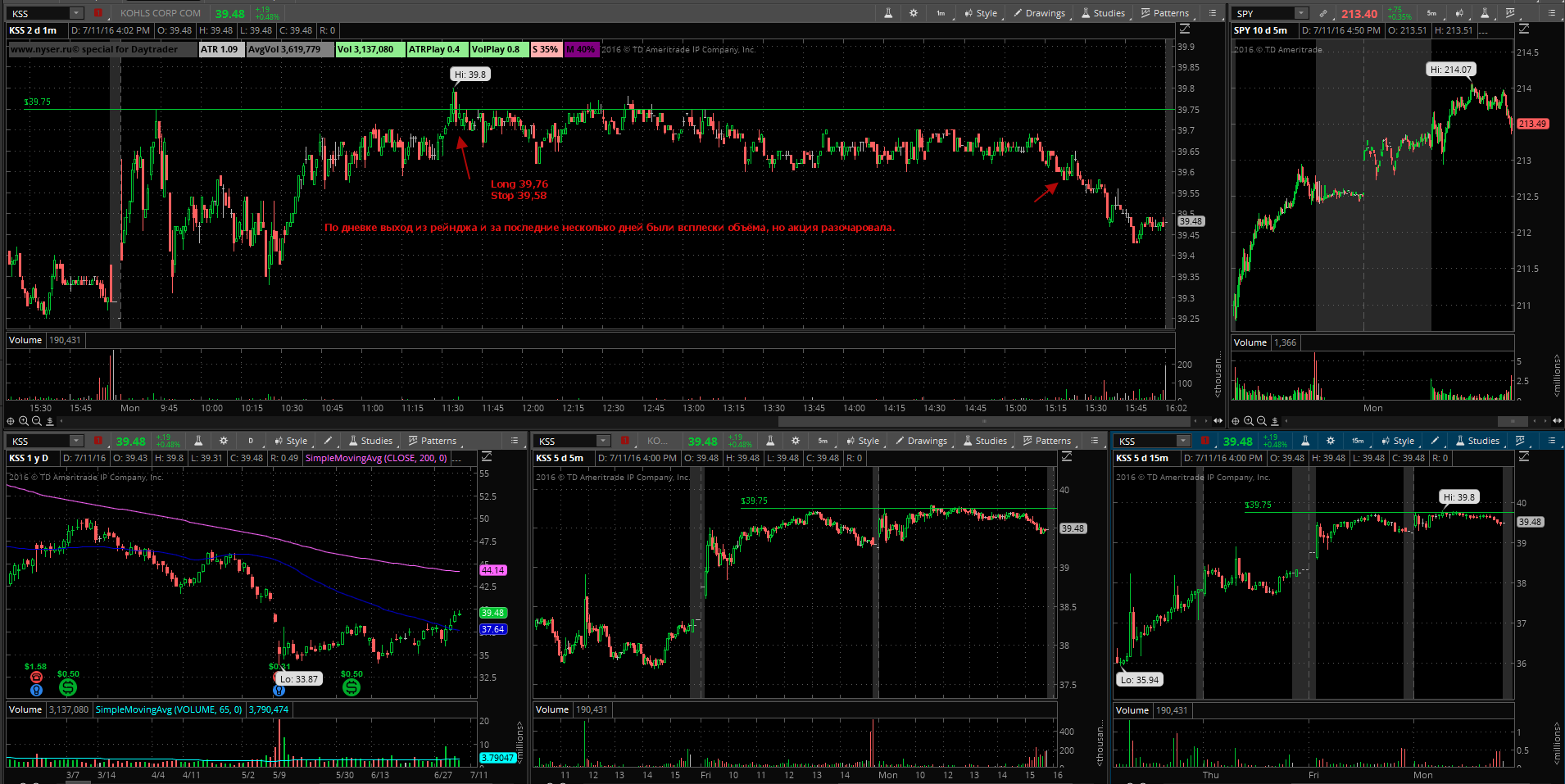Image resolution: width=1565 pixels, height=784 pixels.
Task: Click Style button in KSS 15m chart toolbar
Action: point(1398,441)
